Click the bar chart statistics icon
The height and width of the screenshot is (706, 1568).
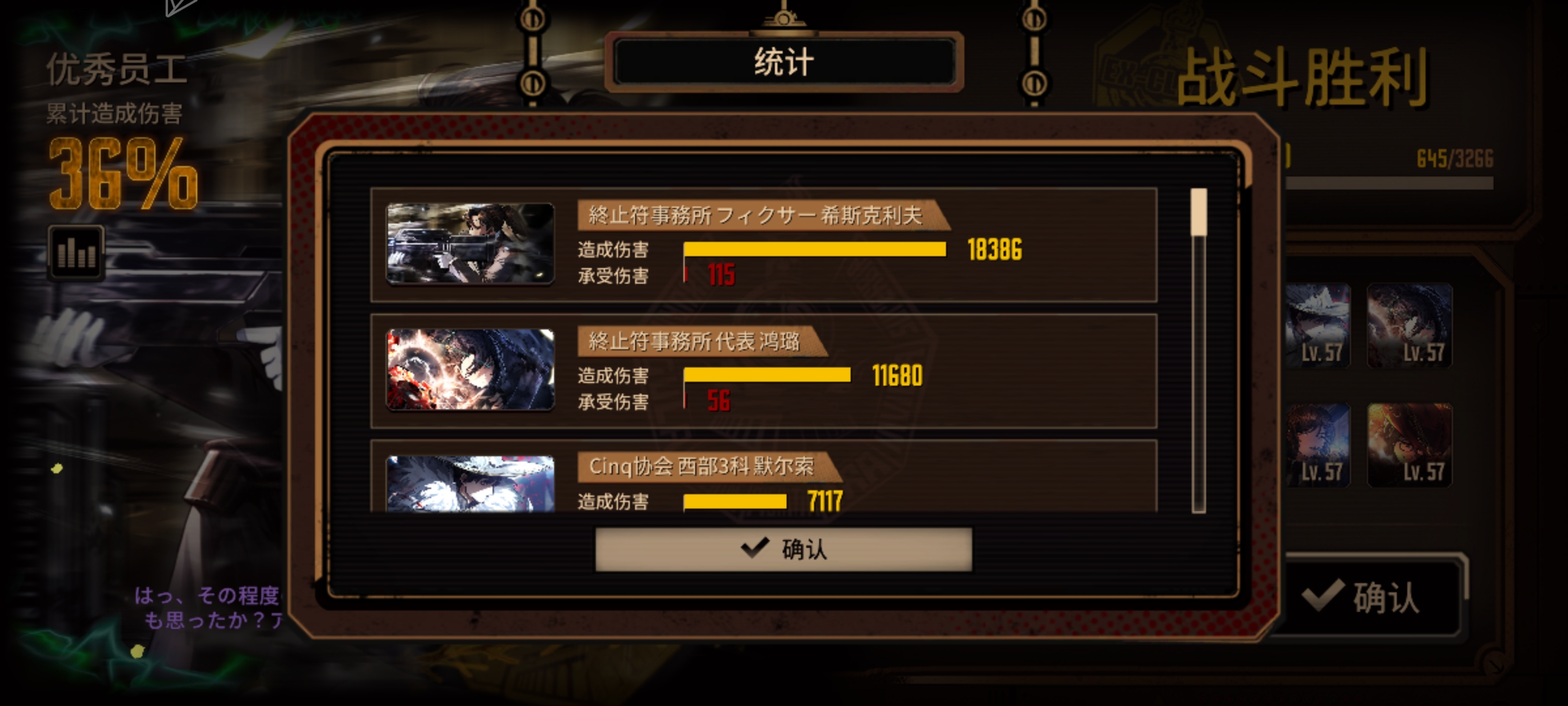(x=76, y=253)
